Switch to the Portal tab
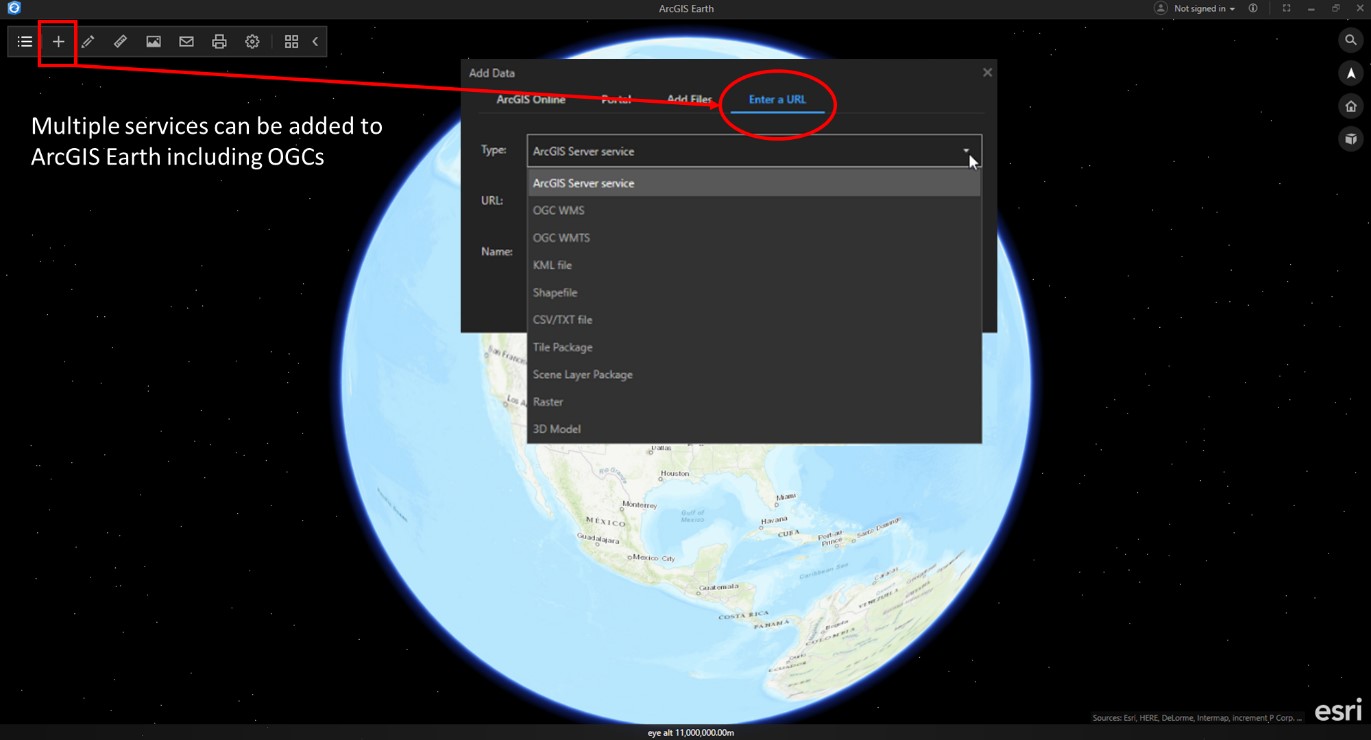The image size is (1371, 740). tap(616, 99)
